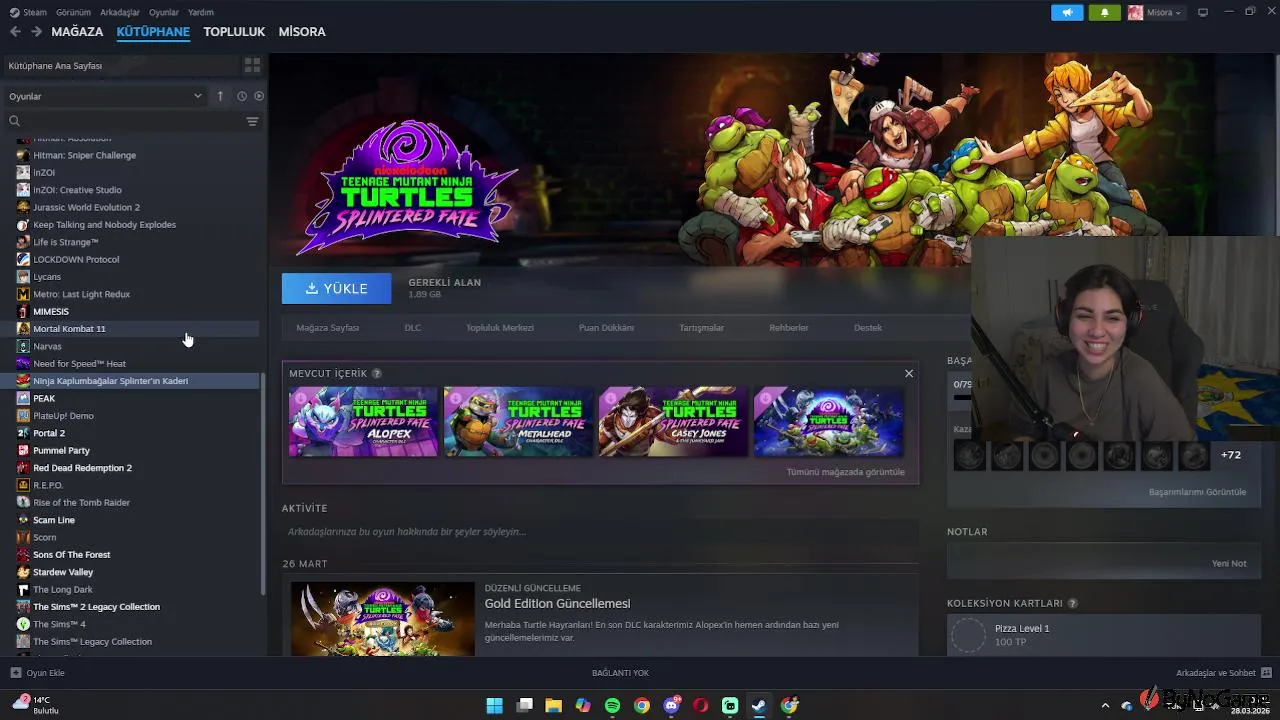The image size is (1280, 720).
Task: Open Yardım menu
Action: [x=201, y=13]
